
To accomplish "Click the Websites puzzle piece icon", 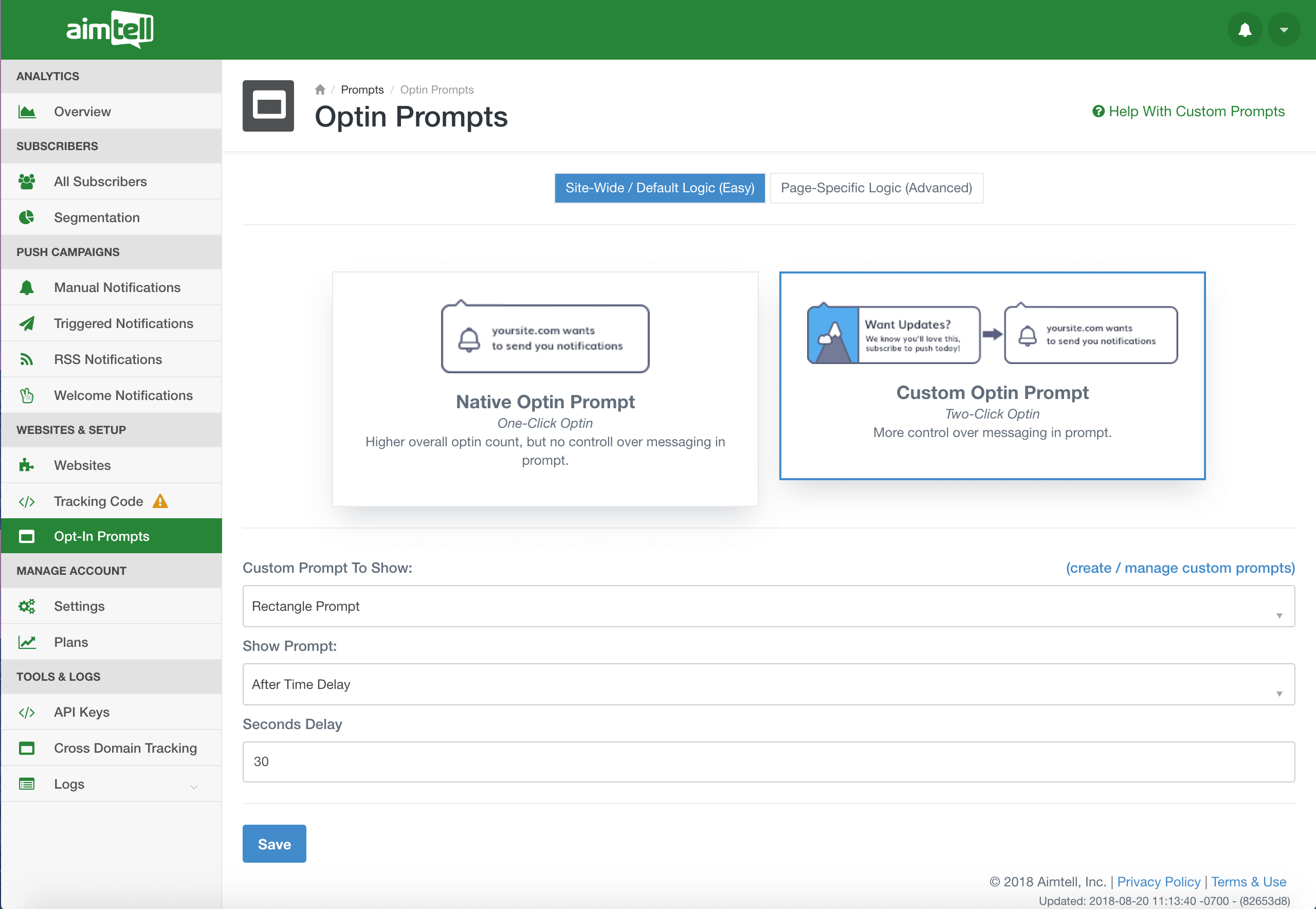I will point(27,465).
